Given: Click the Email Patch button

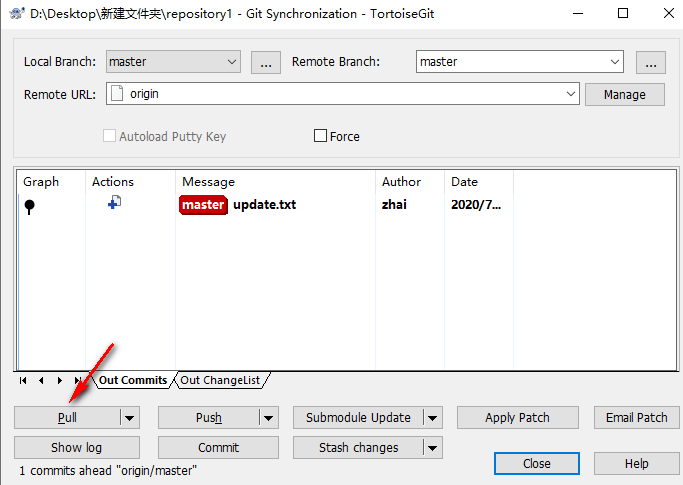Looking at the screenshot, I should (x=636, y=417).
